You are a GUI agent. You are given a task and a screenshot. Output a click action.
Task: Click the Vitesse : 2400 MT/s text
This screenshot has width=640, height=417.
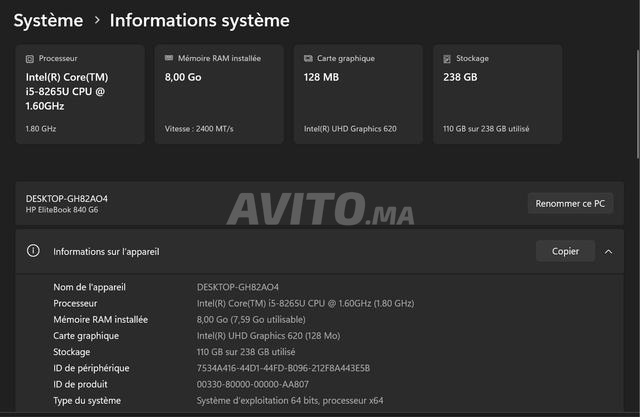pos(199,129)
